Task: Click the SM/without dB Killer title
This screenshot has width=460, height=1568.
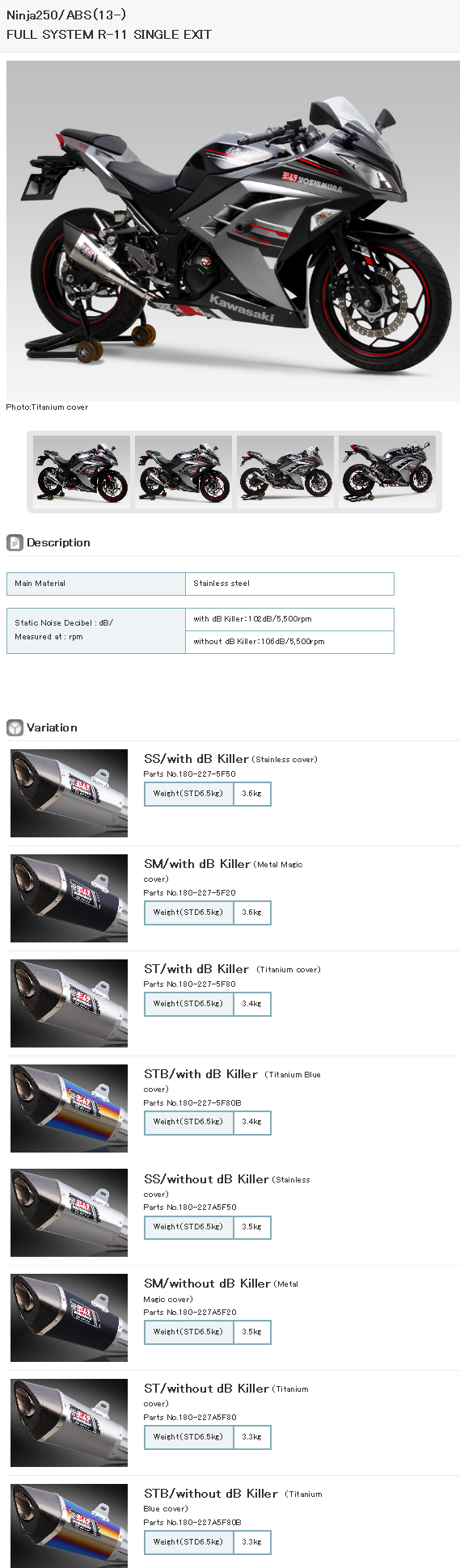Action: pyautogui.click(x=207, y=1283)
